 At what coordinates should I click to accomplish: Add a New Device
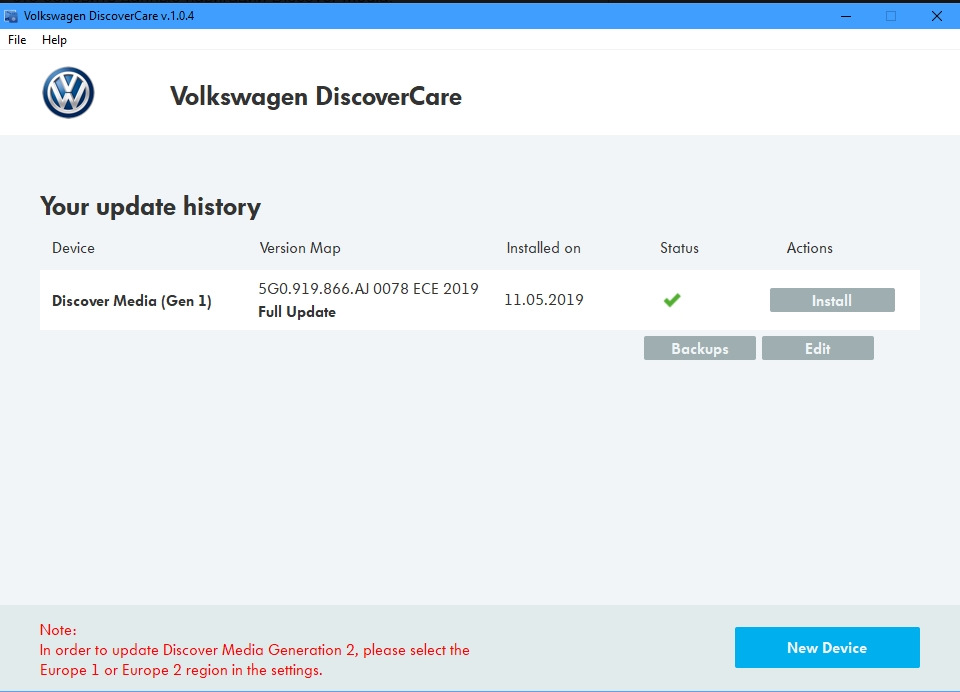coord(827,647)
